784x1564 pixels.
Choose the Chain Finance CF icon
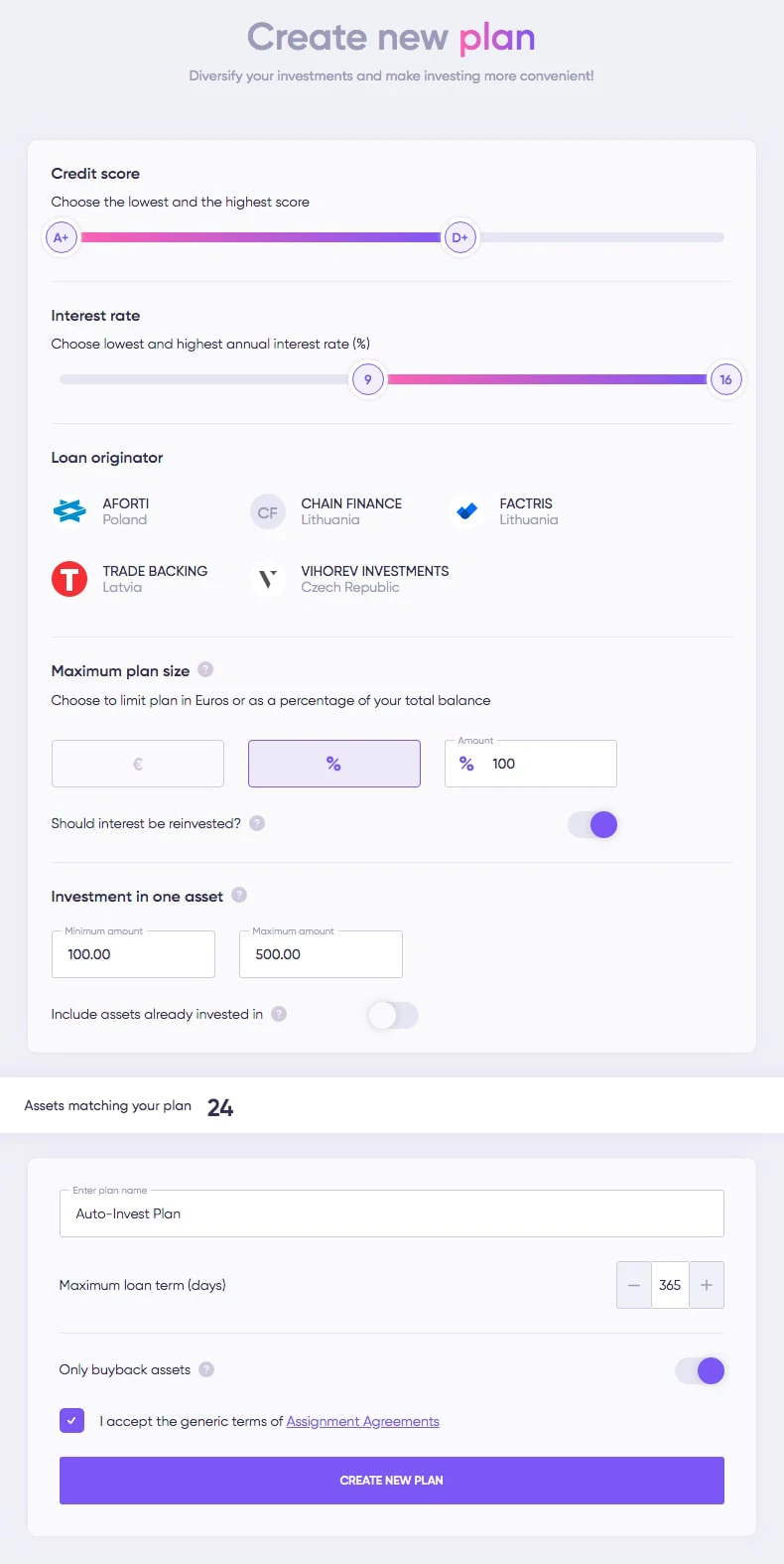(268, 512)
